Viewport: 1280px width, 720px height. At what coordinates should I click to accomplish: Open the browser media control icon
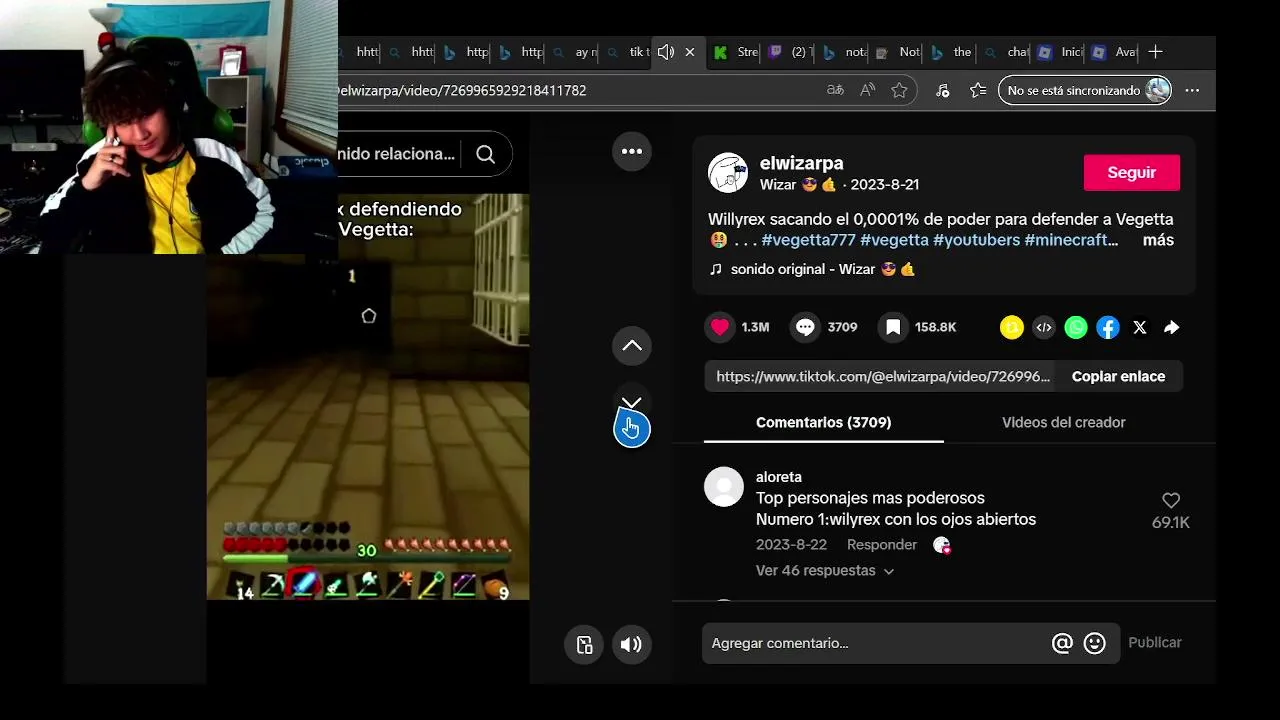tap(942, 90)
